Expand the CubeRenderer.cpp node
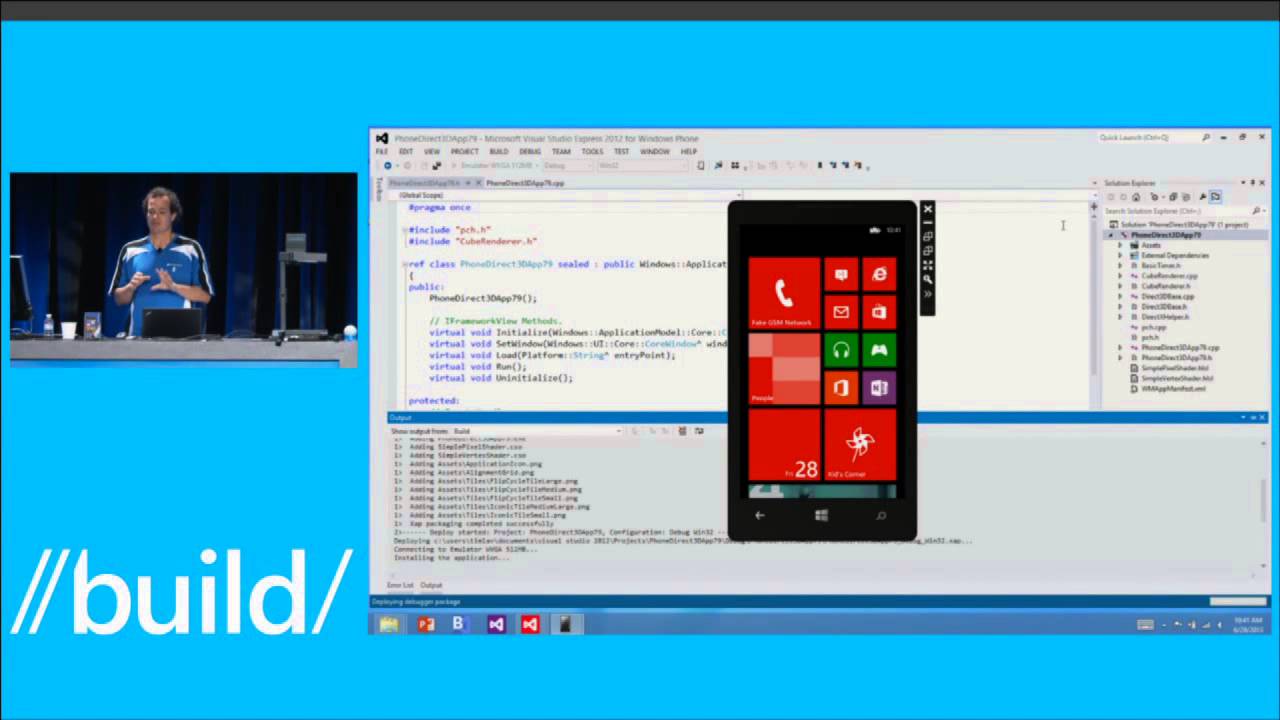The height and width of the screenshot is (720, 1280). [x=1120, y=276]
